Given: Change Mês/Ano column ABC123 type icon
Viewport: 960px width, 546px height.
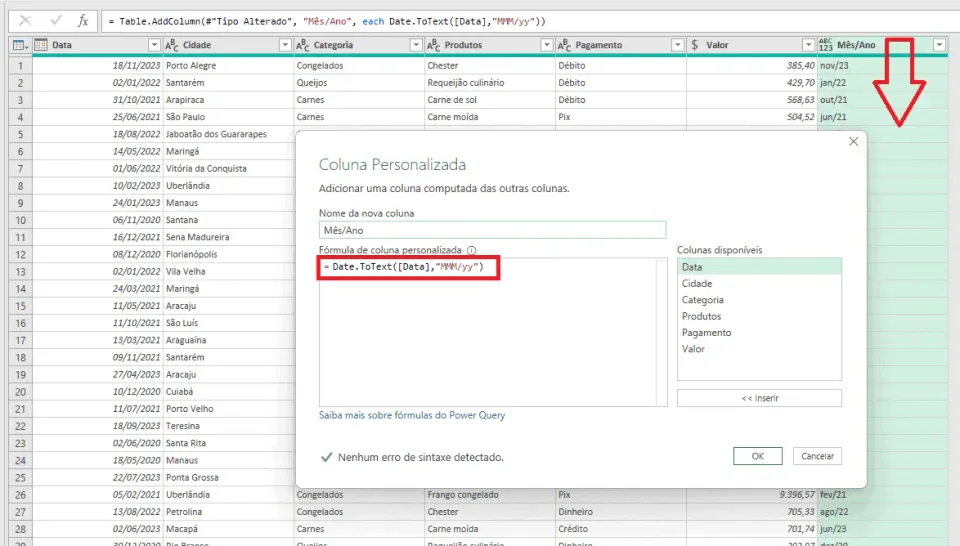Looking at the screenshot, I should [826, 45].
